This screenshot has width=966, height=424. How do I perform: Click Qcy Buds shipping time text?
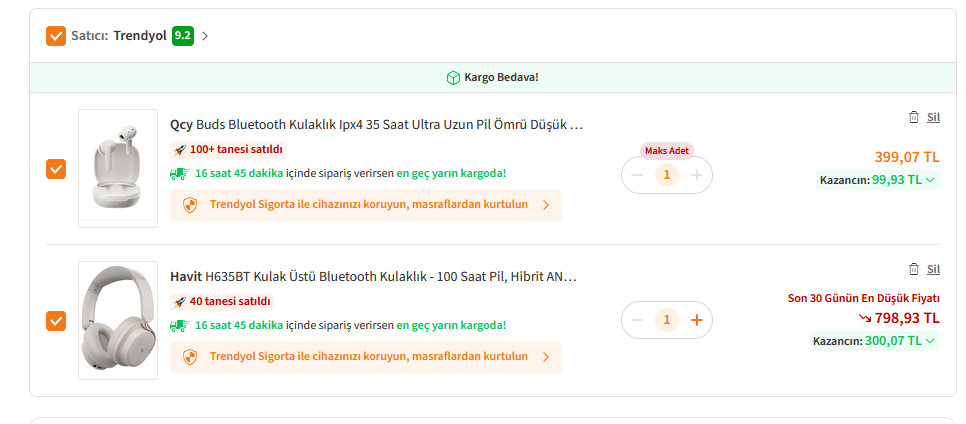350,173
